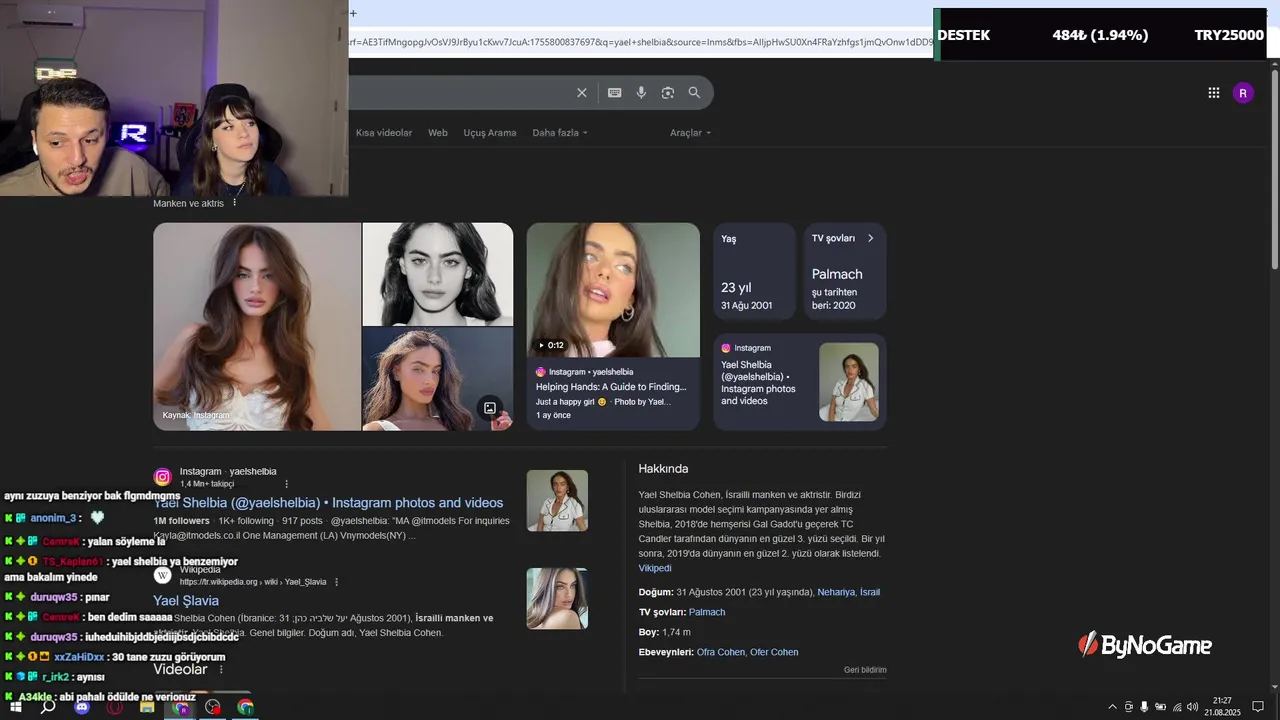Select the Uçuş Arama tab
The width and height of the screenshot is (1280, 720).
490,133
